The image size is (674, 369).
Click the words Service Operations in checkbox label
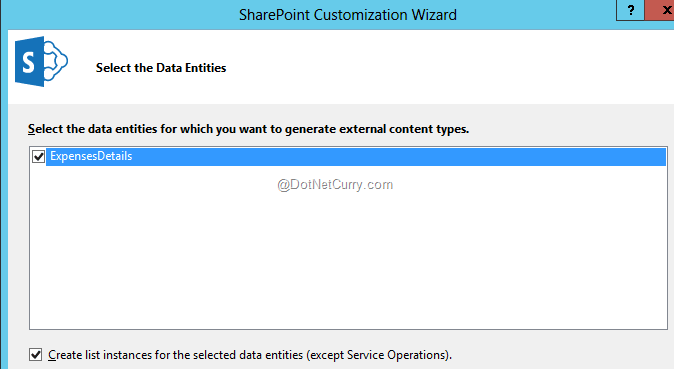tap(398, 355)
